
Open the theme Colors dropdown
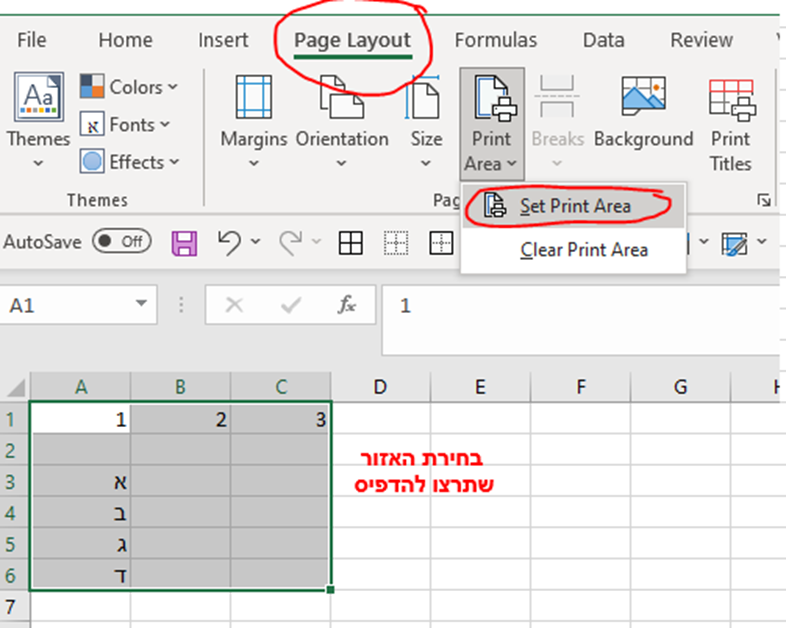tap(129, 87)
